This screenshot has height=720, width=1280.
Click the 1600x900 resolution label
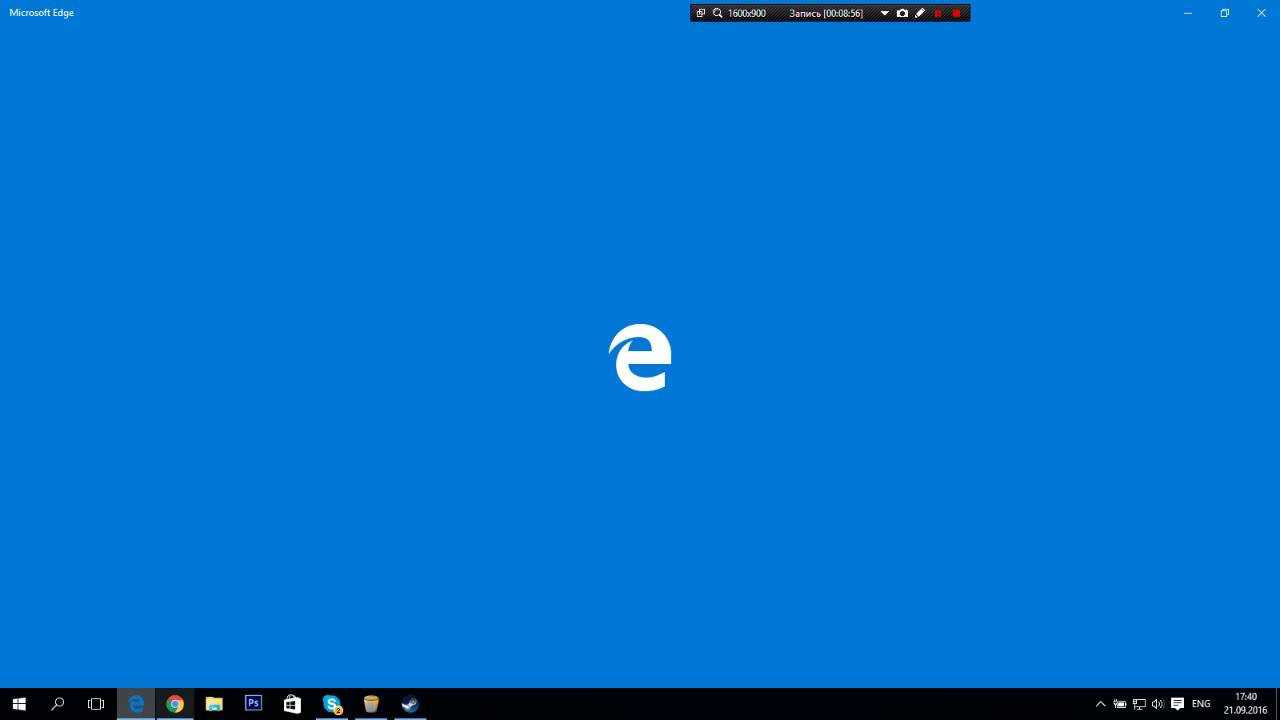pos(747,13)
